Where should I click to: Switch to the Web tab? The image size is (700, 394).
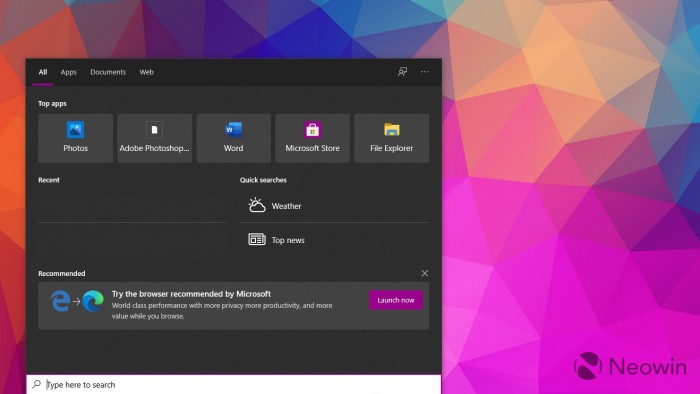(x=146, y=72)
